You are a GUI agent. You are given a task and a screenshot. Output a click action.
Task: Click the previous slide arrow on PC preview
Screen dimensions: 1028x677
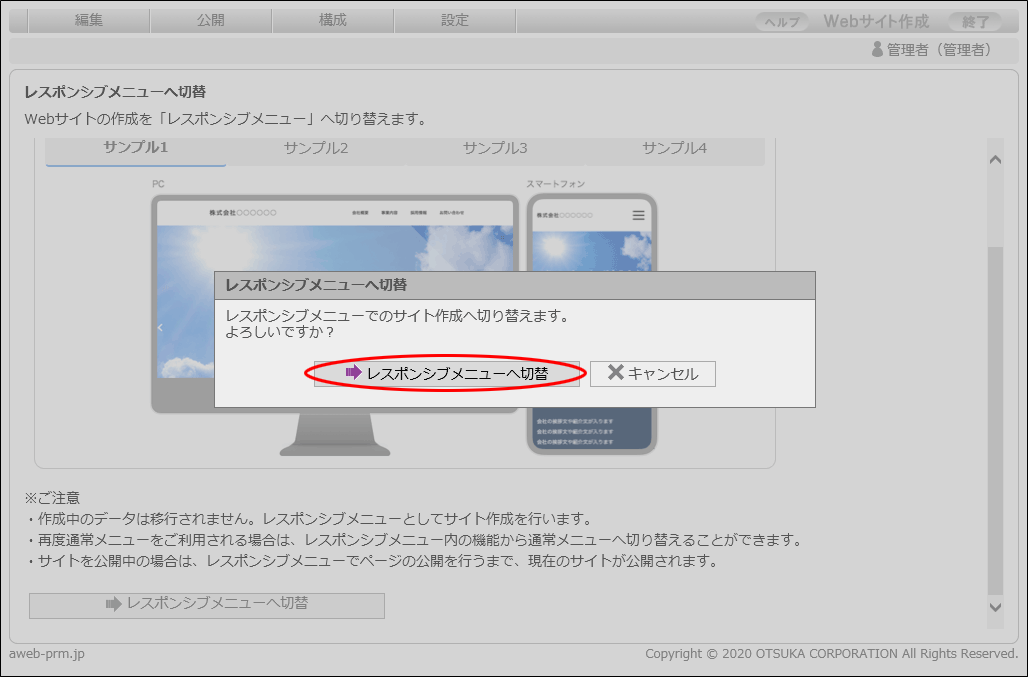(160, 328)
